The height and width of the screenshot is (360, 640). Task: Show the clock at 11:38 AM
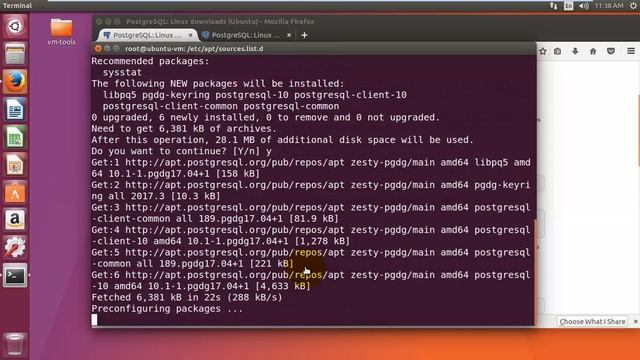[609, 6]
